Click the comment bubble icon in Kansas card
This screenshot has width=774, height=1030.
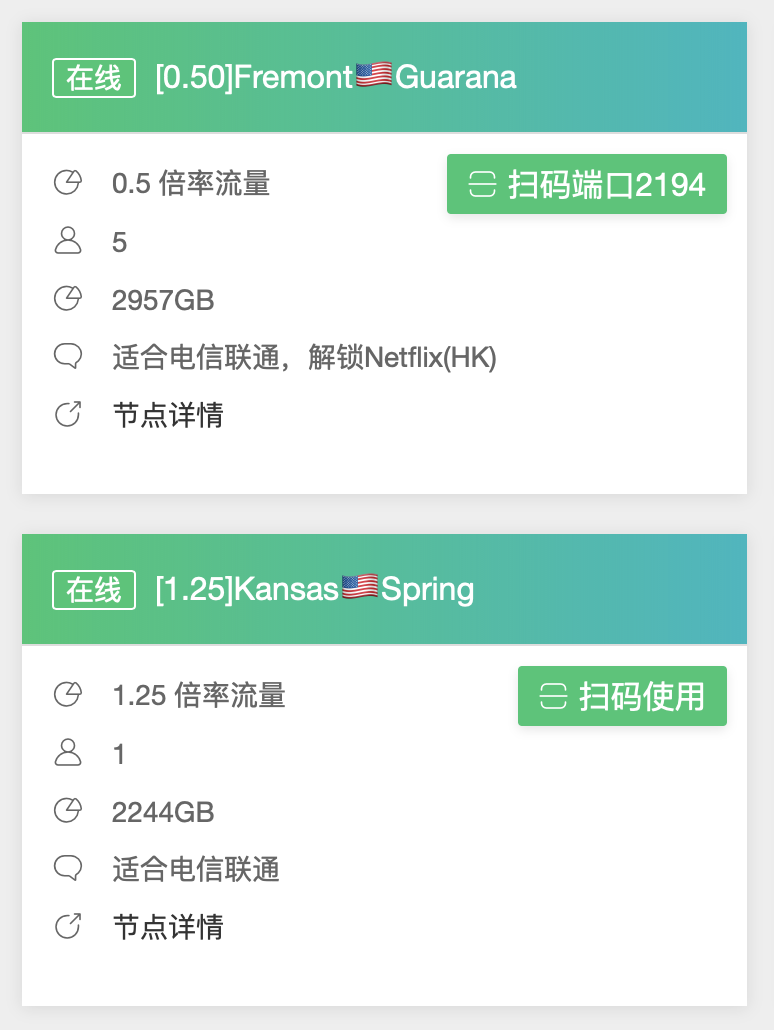pos(67,868)
